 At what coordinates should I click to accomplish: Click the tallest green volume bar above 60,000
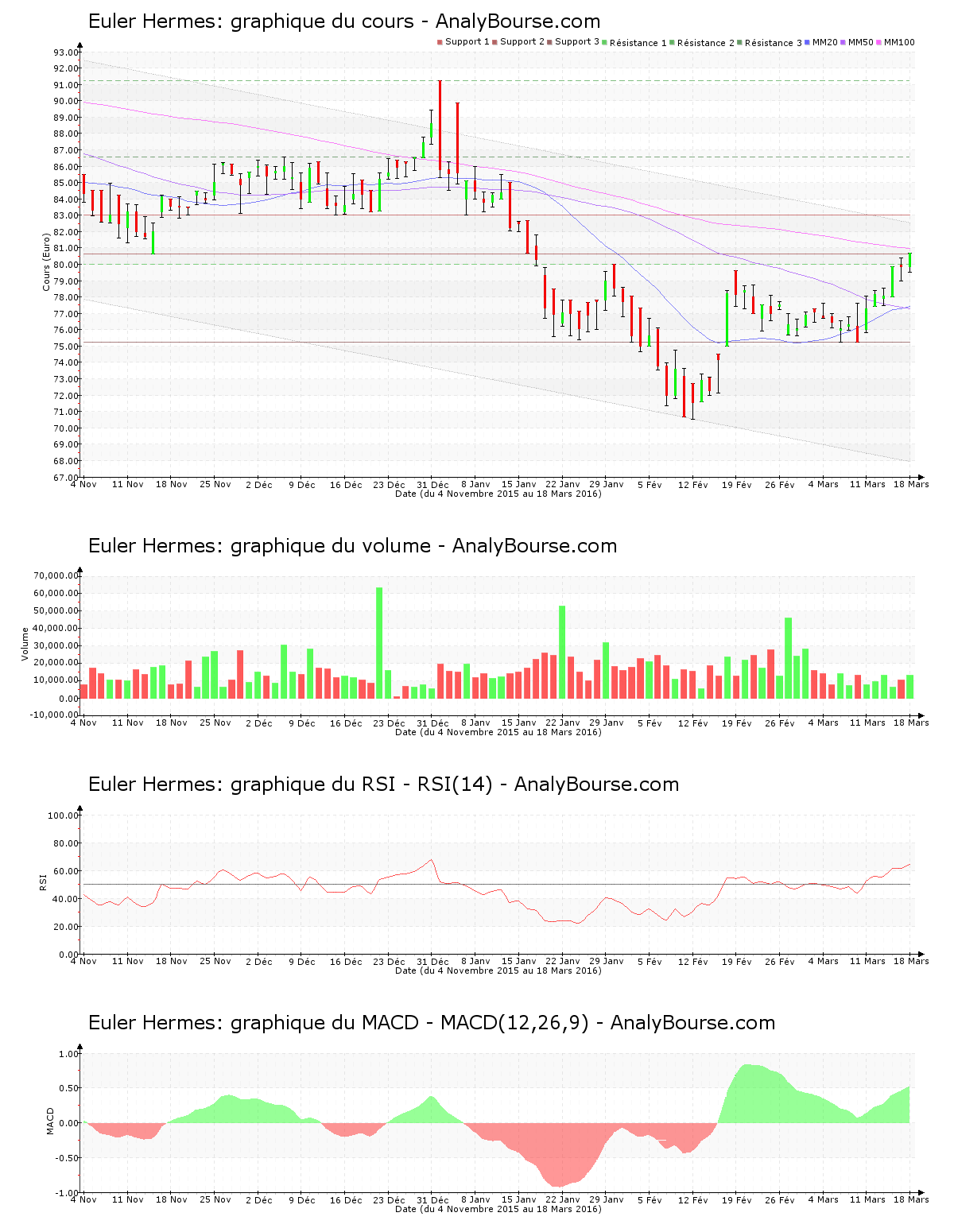click(x=379, y=643)
